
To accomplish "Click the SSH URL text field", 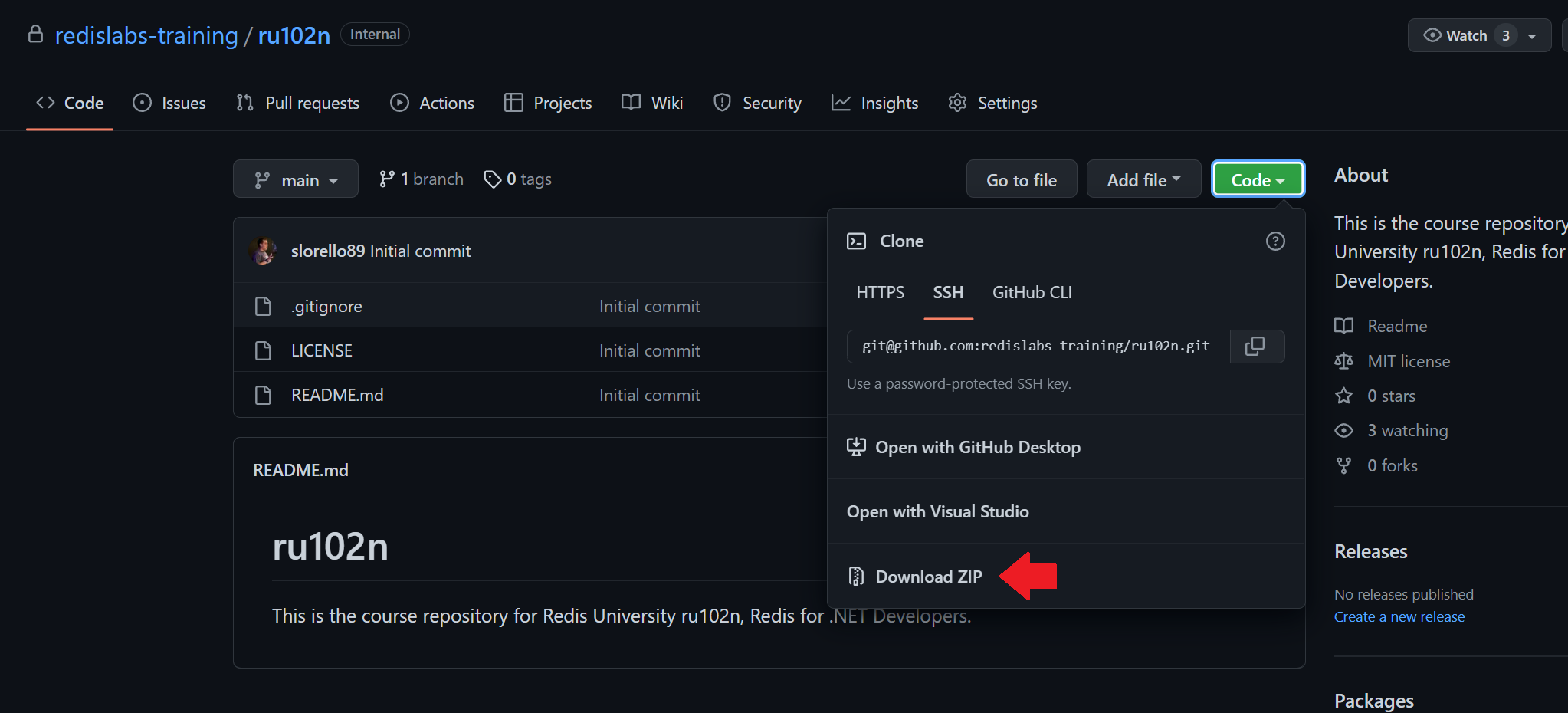I will [x=1038, y=346].
